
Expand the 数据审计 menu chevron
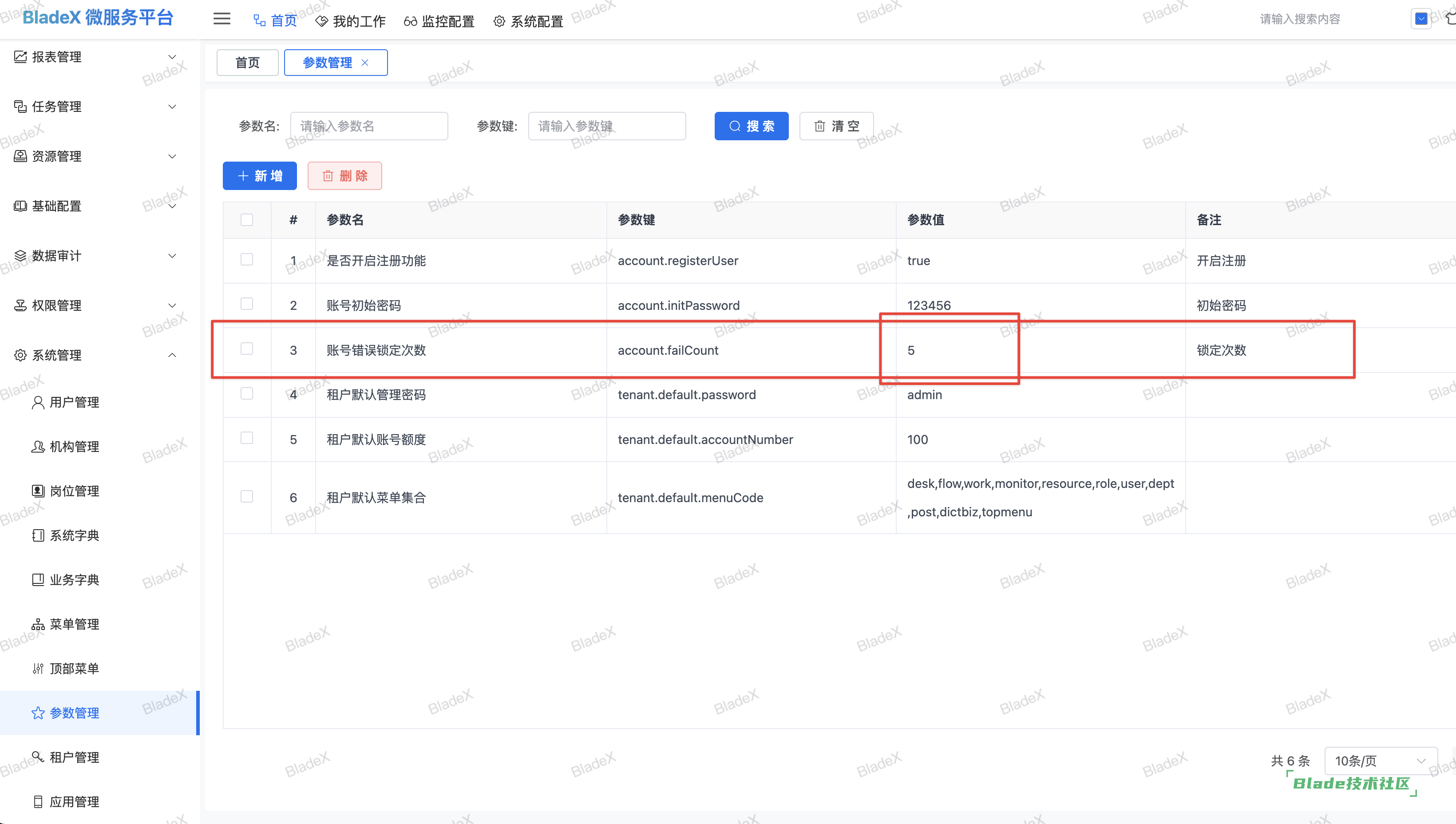173,256
